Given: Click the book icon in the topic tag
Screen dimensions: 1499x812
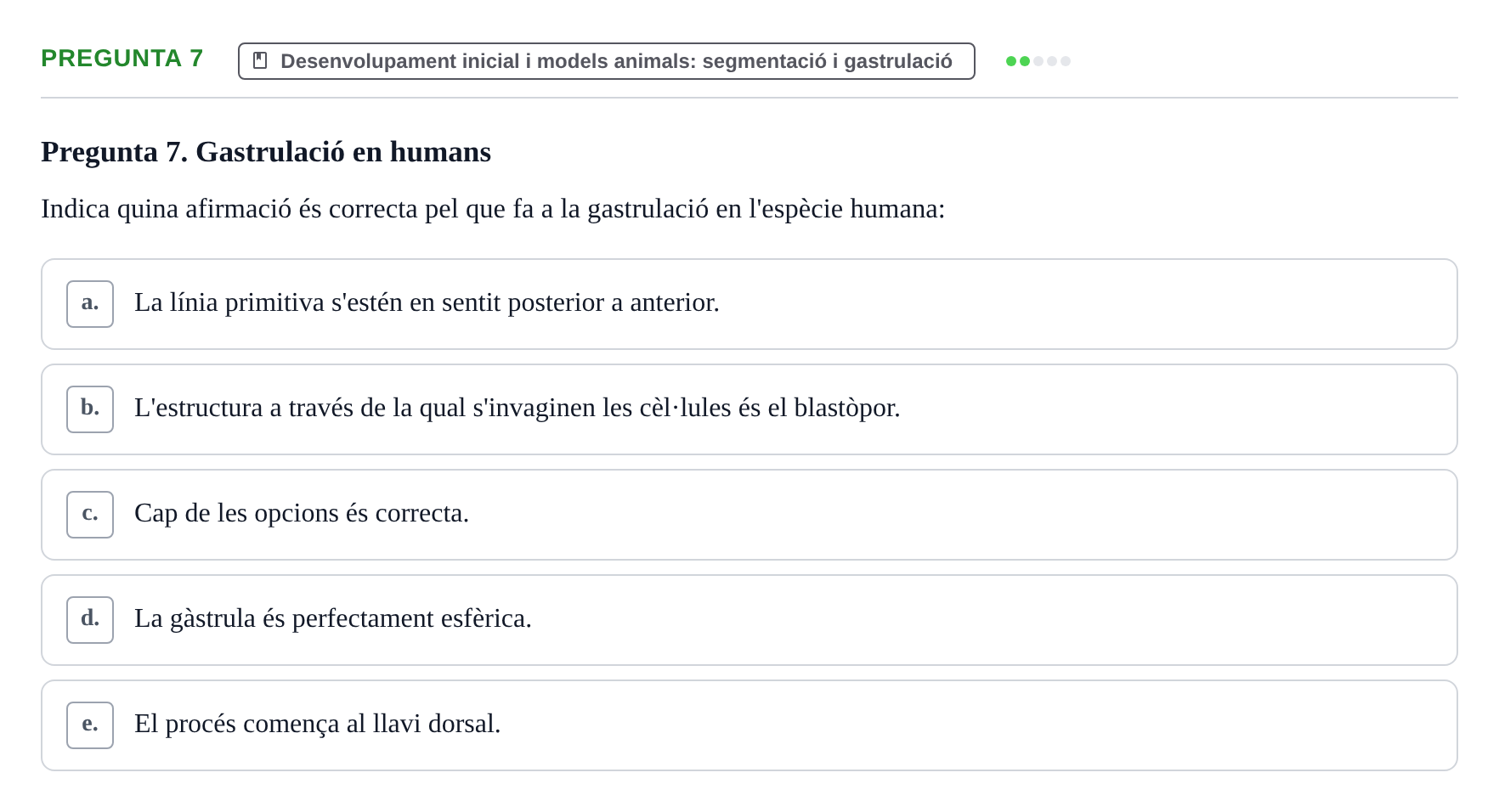Looking at the screenshot, I should coord(260,60).
